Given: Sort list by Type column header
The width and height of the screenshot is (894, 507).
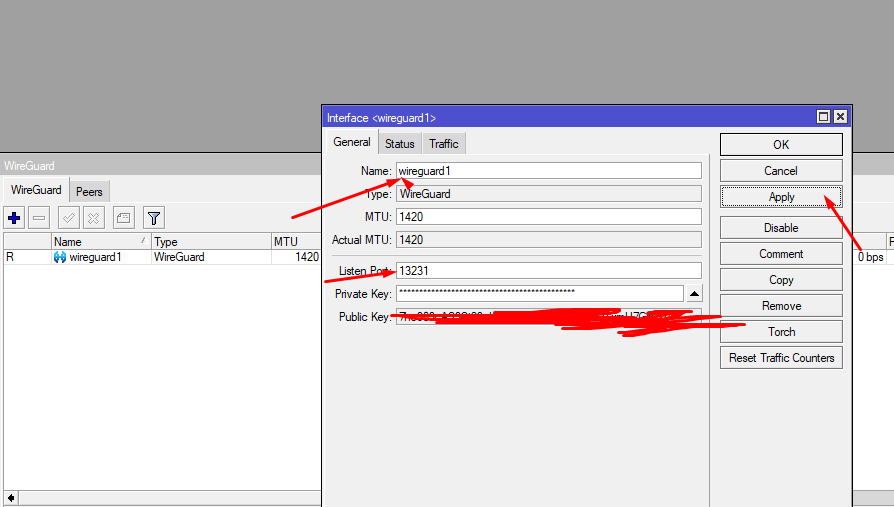Looking at the screenshot, I should point(211,241).
